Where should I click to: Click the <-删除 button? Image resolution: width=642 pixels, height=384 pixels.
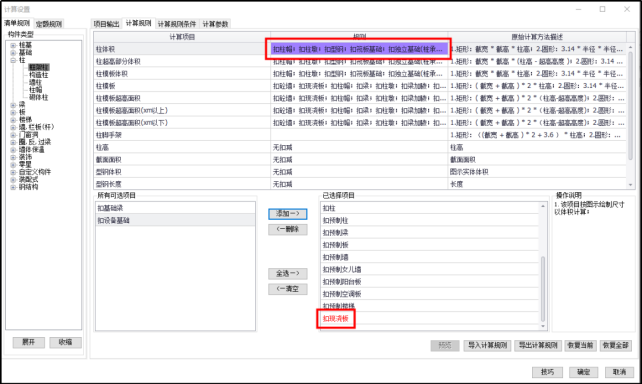point(288,229)
